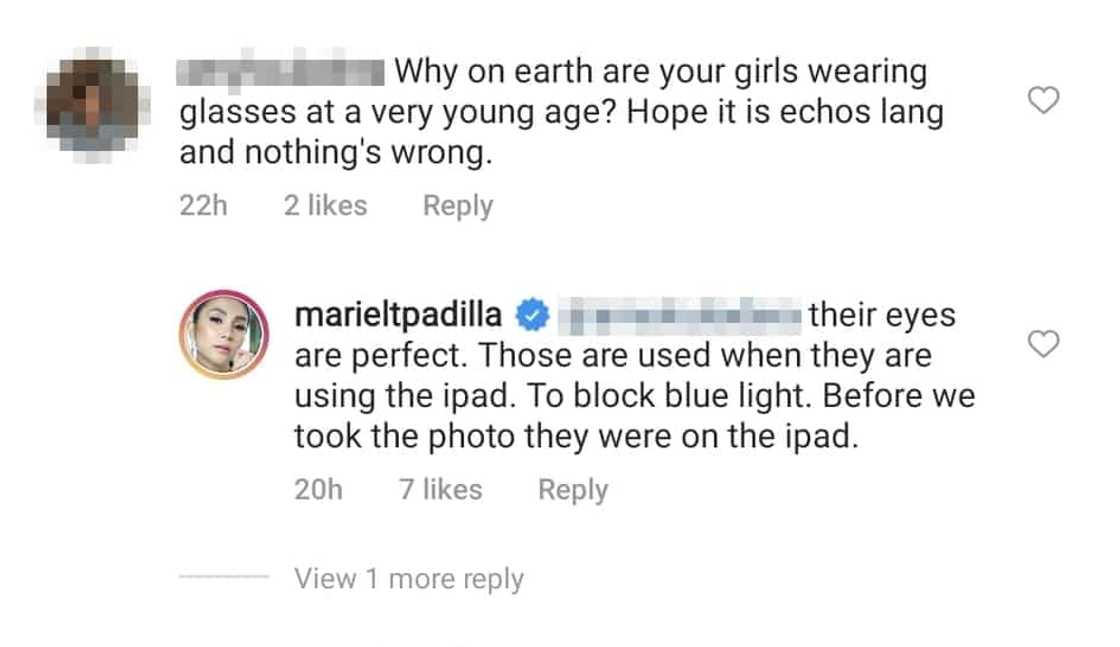The height and width of the screenshot is (647, 1120).
Task: Reply to marieltpadilla's 20h comment
Action: click(572, 490)
